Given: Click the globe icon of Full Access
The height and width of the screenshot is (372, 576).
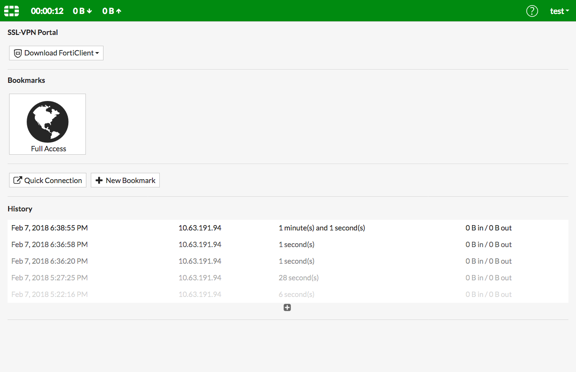Looking at the screenshot, I should 47,122.
